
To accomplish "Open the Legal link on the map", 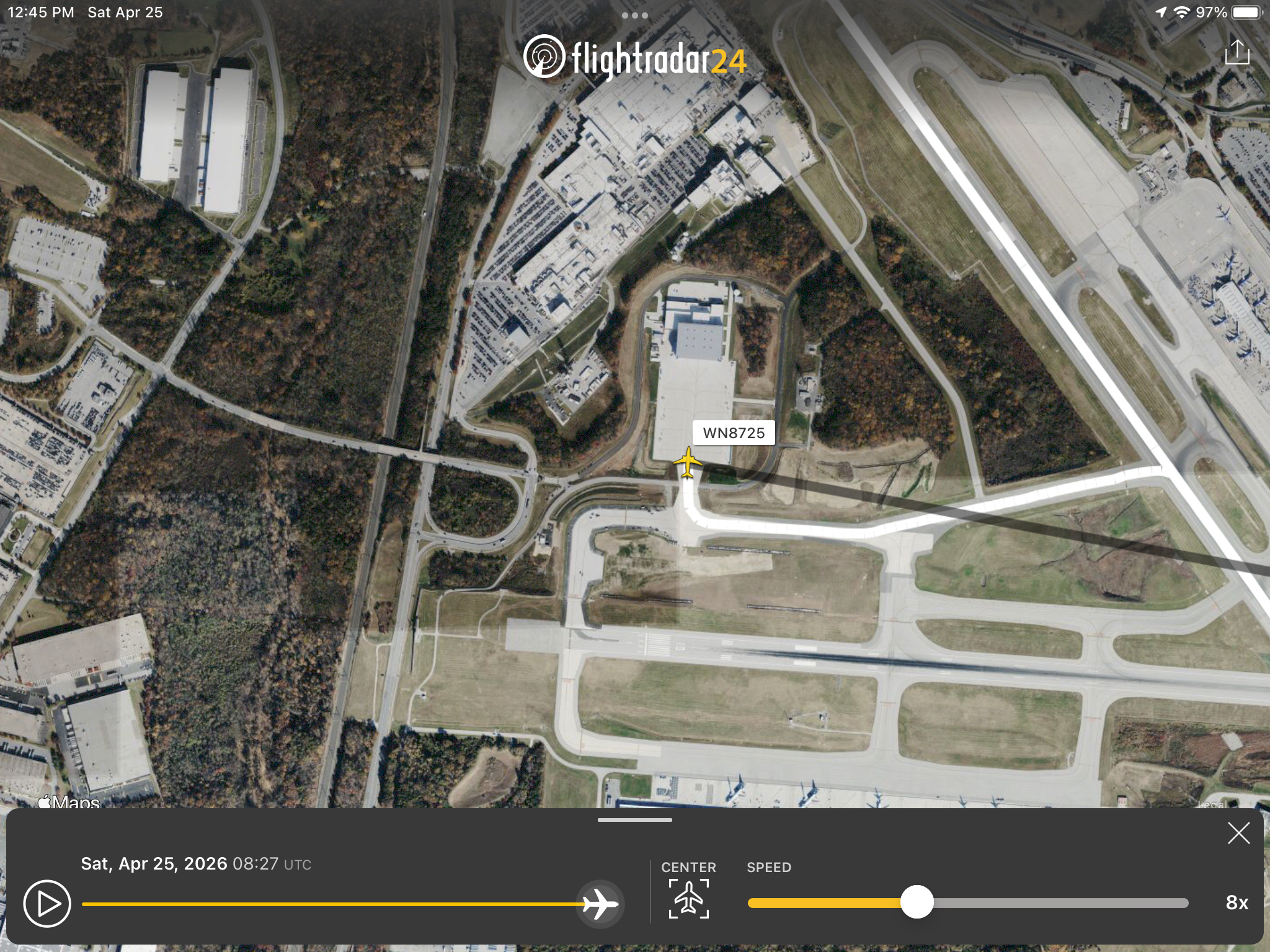I will pyautogui.click(x=1212, y=804).
